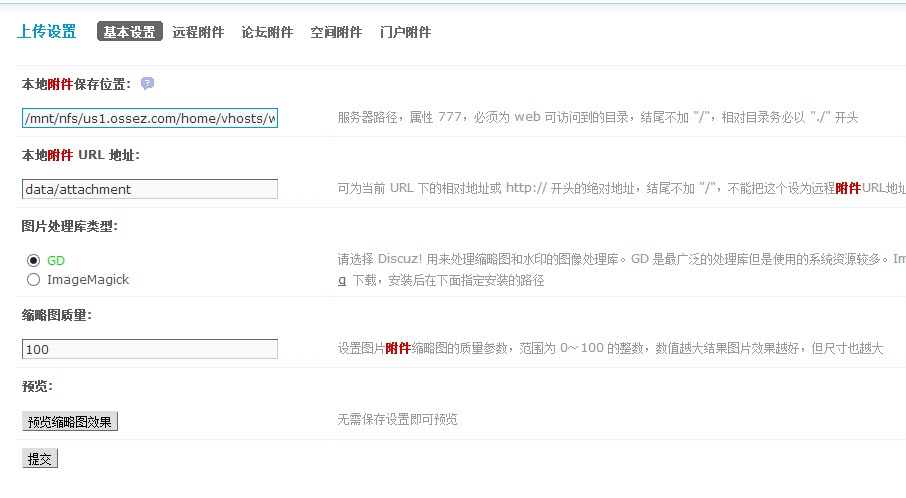Click the 预览 section label
906x498 pixels.
[x=37, y=386]
